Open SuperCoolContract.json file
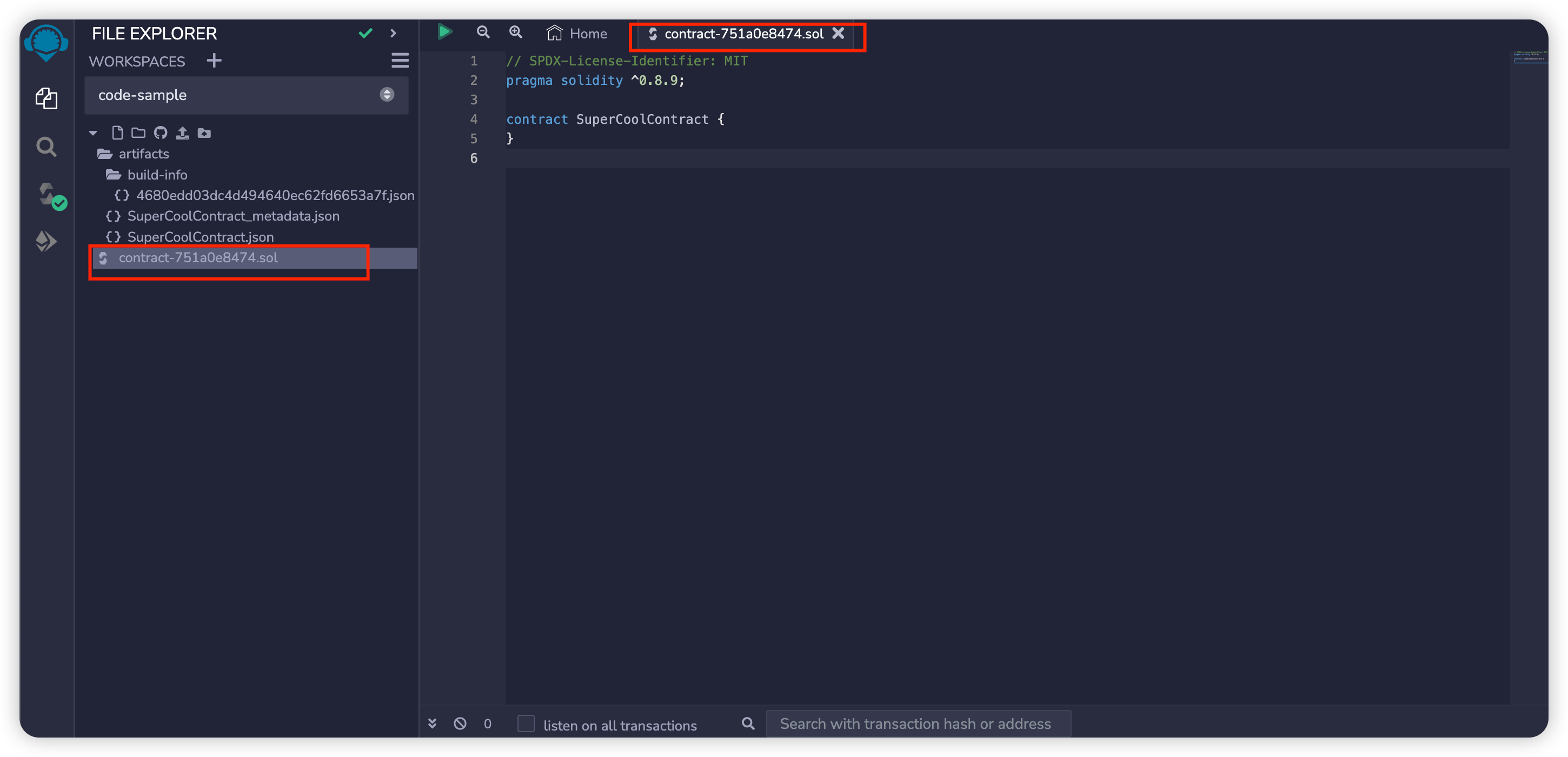 (190, 237)
